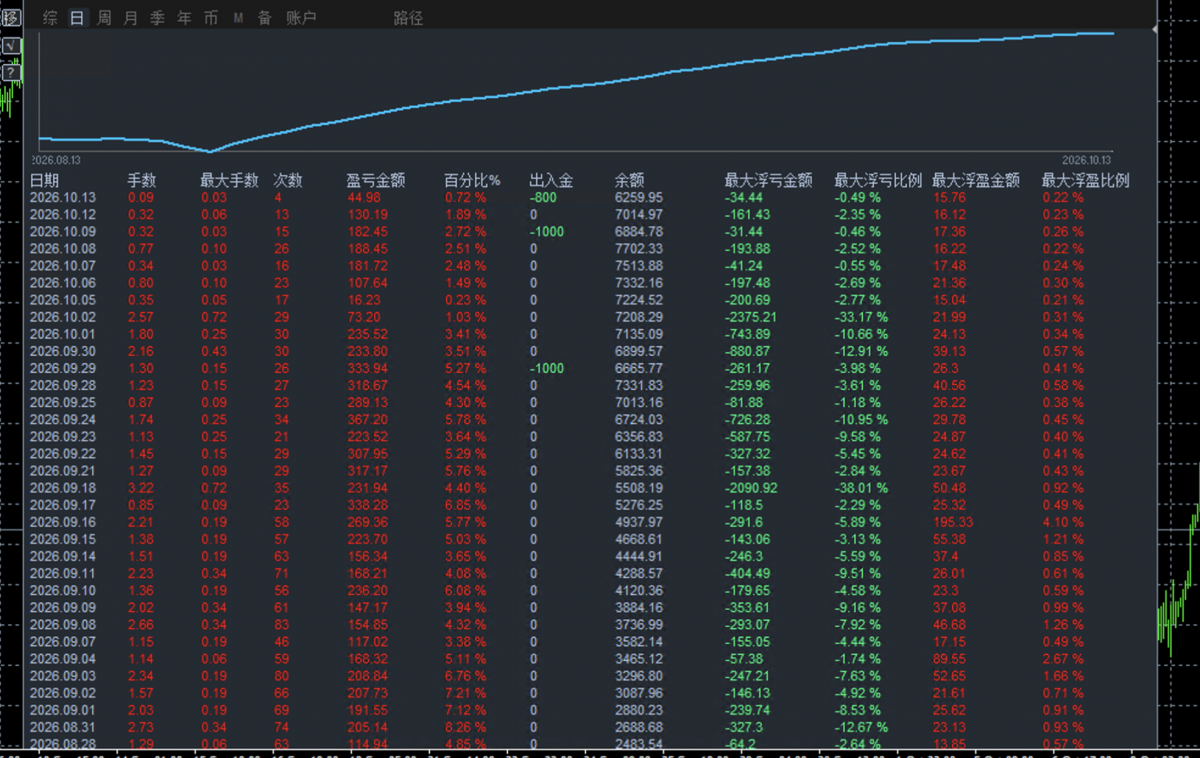Click the floating profit value 195.33
1200x758 pixels.
[953, 522]
